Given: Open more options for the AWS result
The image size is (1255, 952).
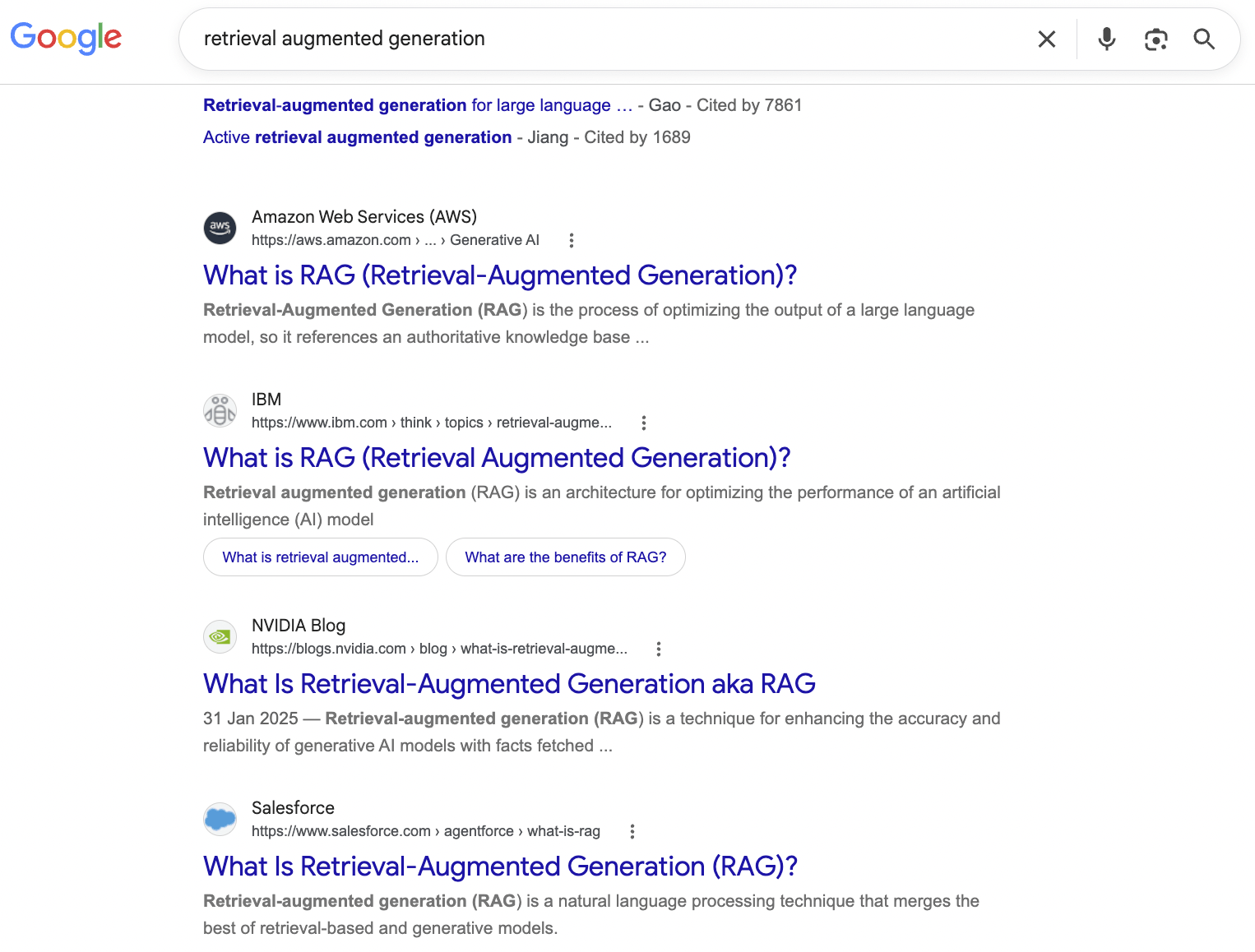Looking at the screenshot, I should coord(572,240).
